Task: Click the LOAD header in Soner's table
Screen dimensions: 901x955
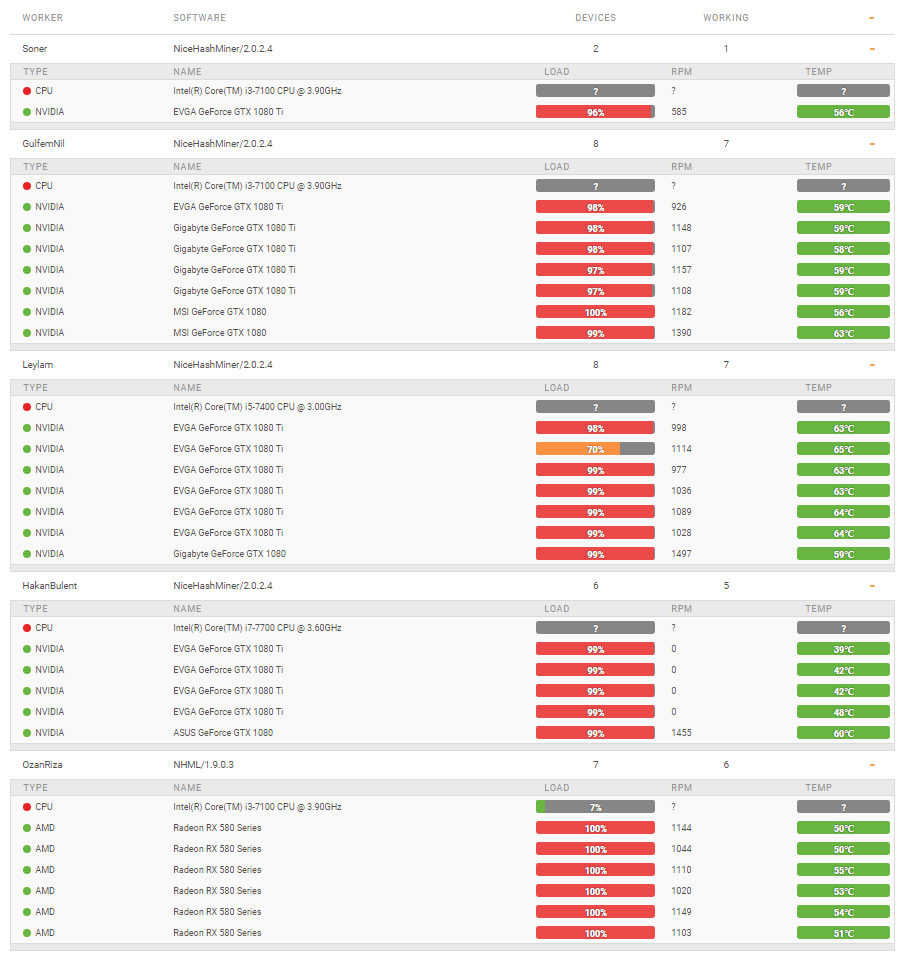Action: tap(557, 72)
